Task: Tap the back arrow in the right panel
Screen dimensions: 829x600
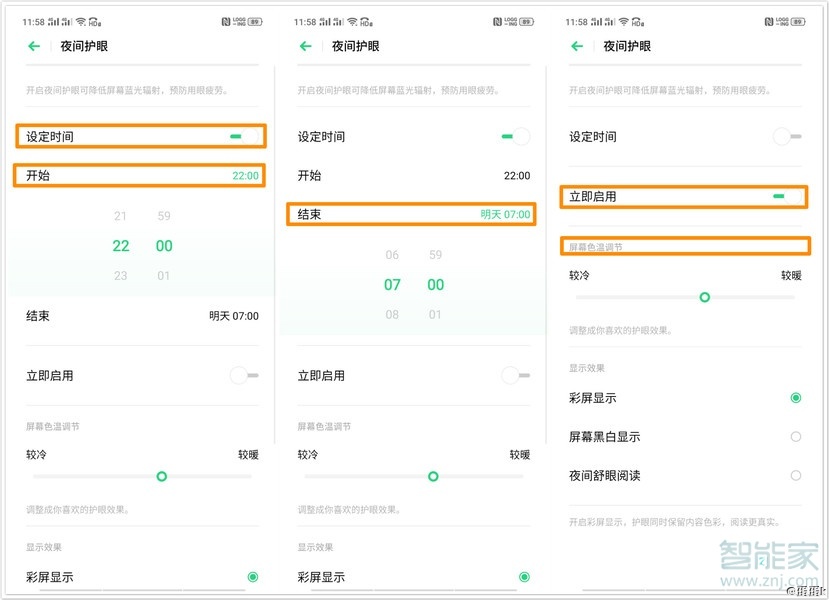Action: [576, 46]
